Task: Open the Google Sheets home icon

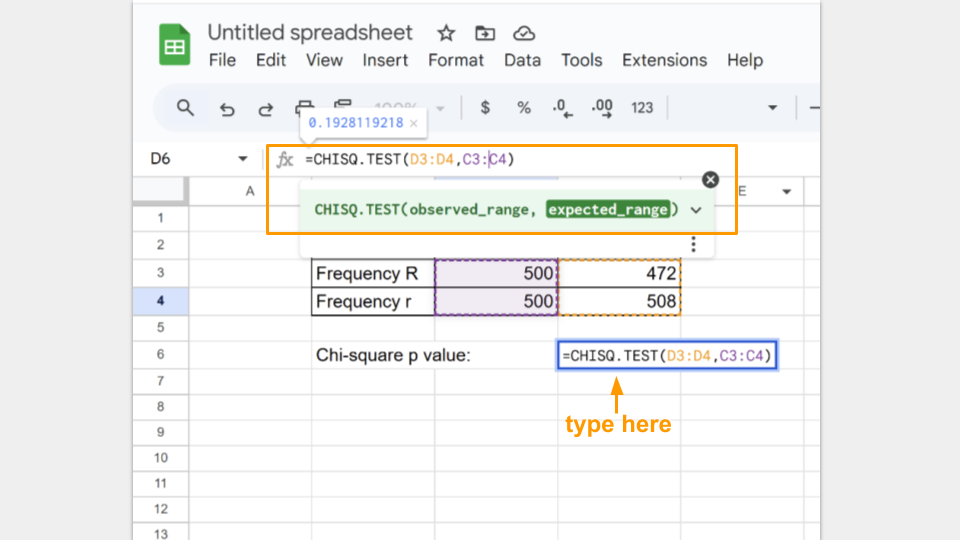Action: tap(174, 45)
